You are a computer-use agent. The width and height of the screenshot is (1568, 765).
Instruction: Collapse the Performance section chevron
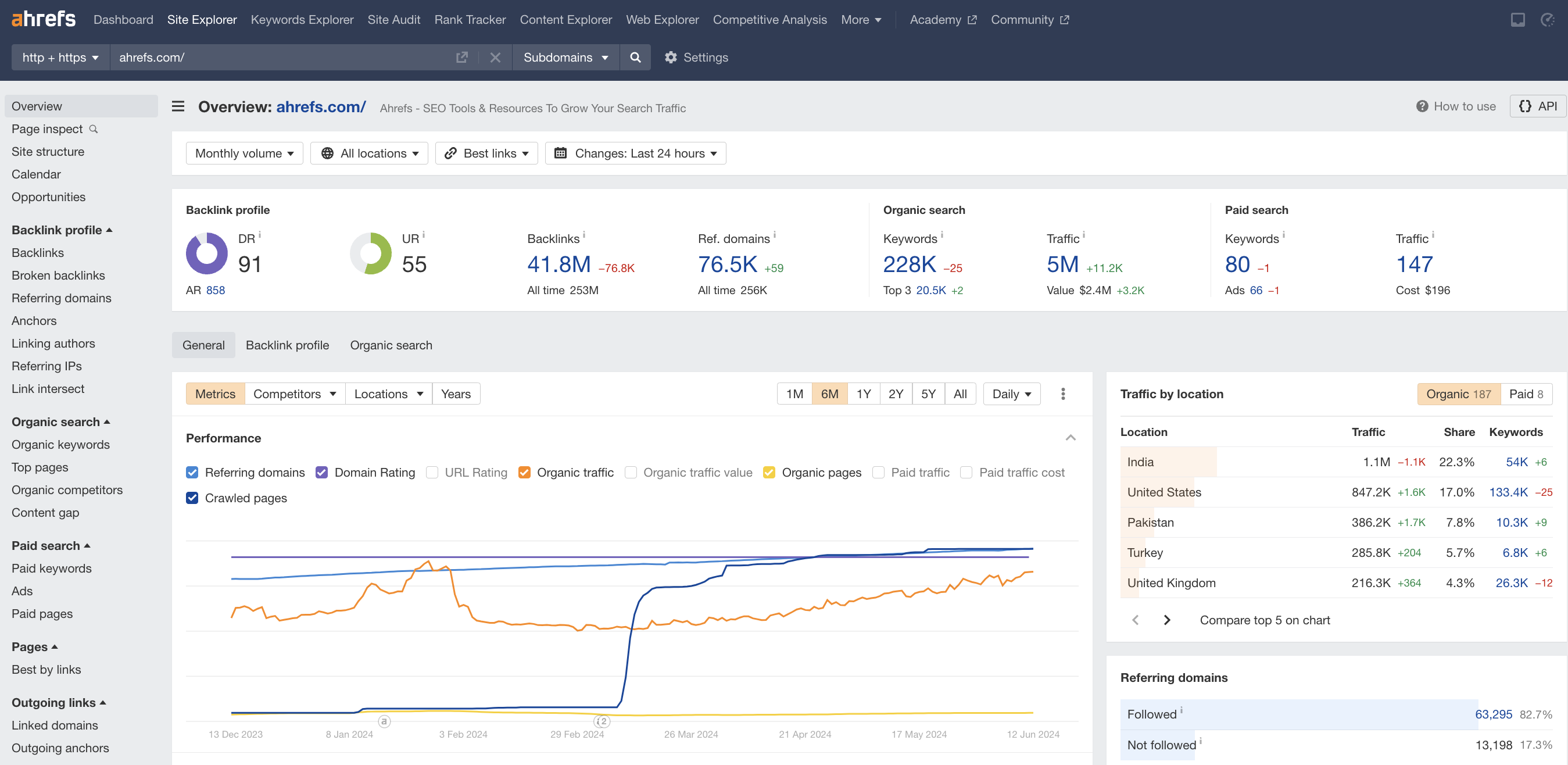pos(1071,438)
